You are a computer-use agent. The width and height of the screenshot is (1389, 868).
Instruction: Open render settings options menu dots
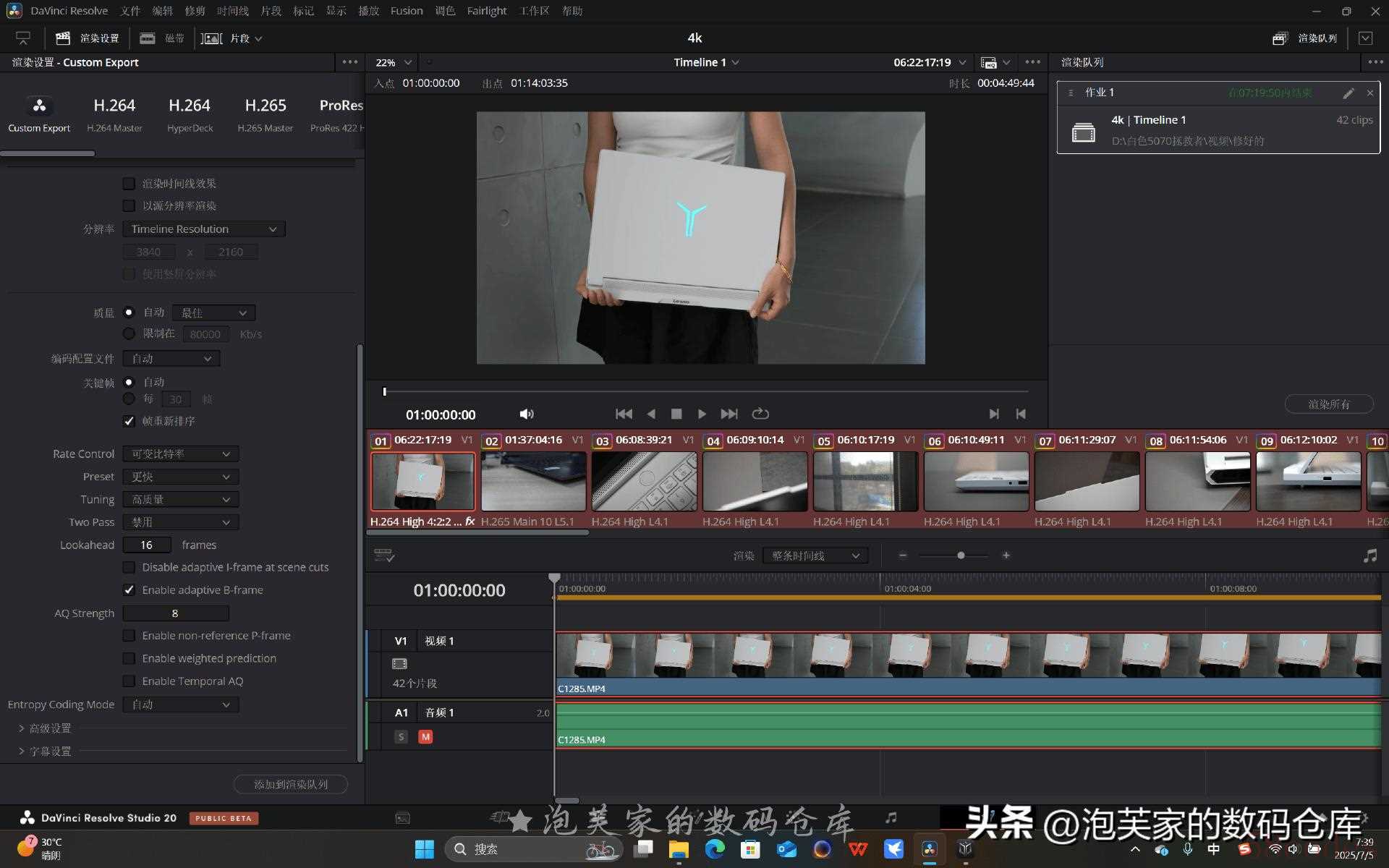point(349,62)
